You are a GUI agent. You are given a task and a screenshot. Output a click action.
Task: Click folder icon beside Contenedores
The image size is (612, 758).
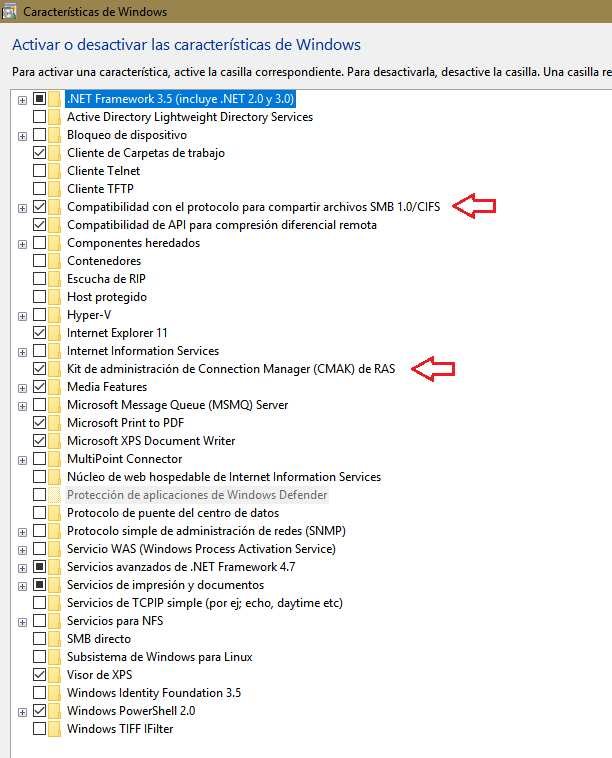(x=55, y=261)
